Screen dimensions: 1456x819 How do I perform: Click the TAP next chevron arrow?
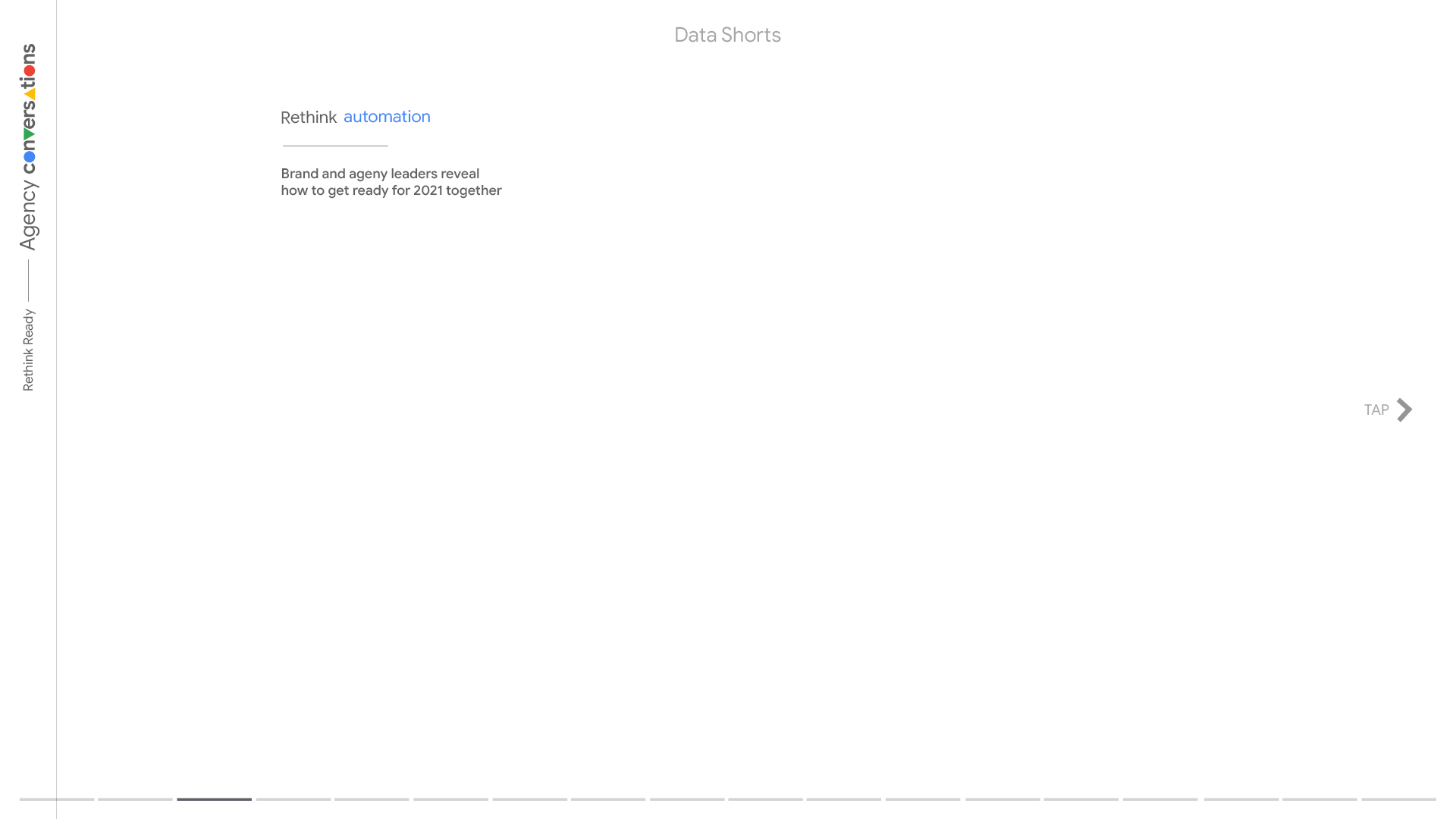point(1404,410)
